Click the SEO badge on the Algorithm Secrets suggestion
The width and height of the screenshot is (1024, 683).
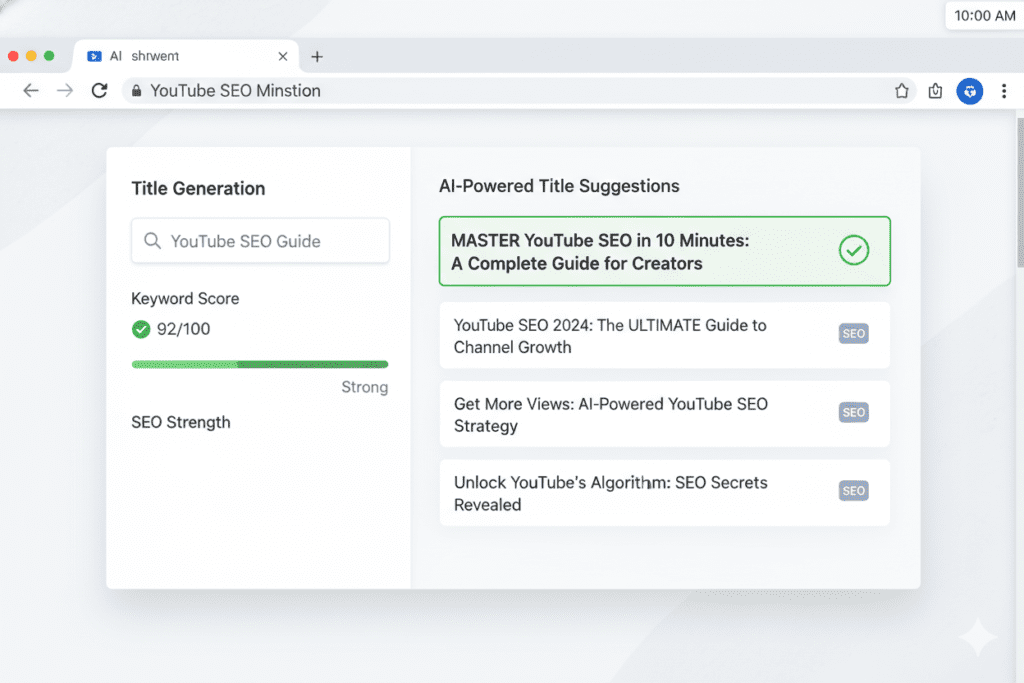(x=853, y=490)
